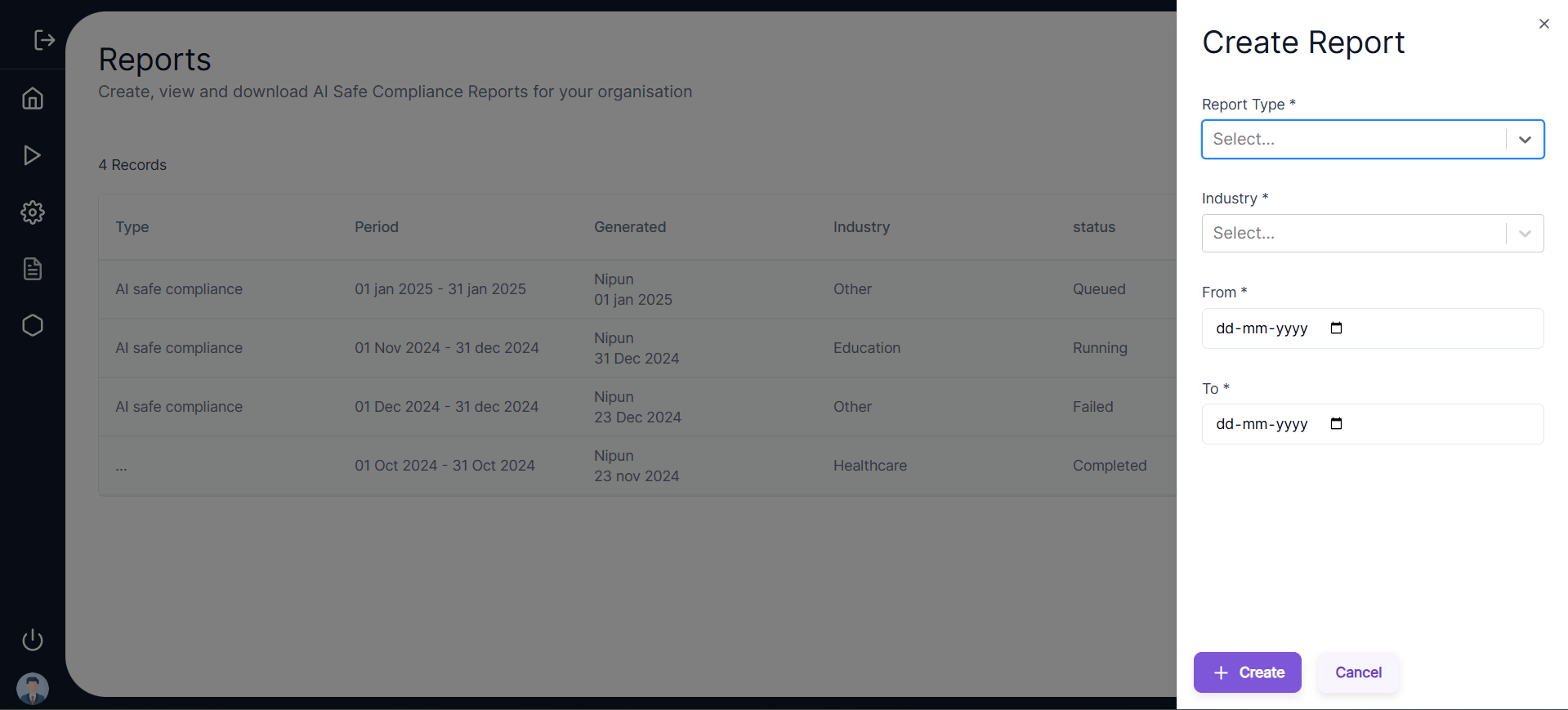The width and height of the screenshot is (1568, 710).
Task: Click the power icon in sidebar
Action: (33, 640)
